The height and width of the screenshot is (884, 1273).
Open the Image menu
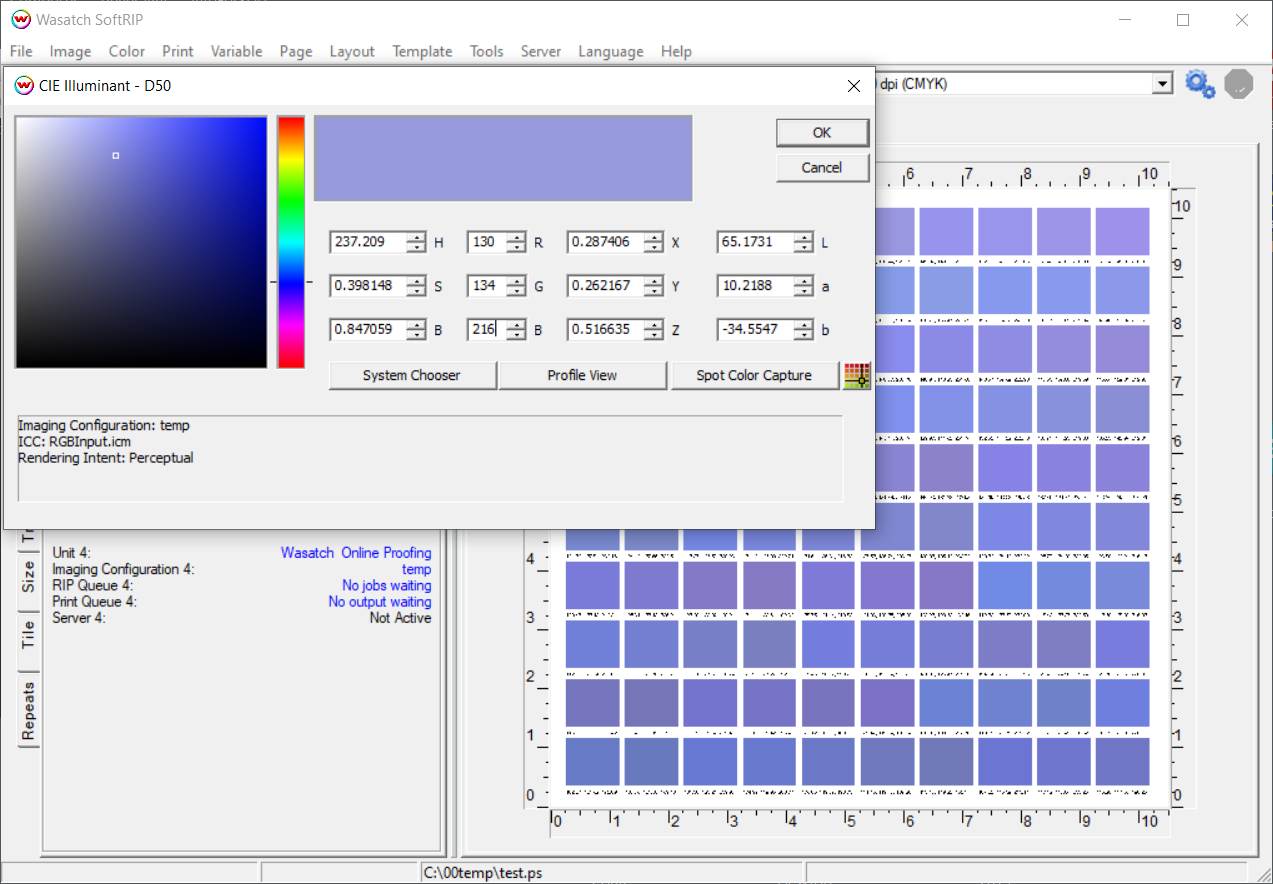coord(70,51)
